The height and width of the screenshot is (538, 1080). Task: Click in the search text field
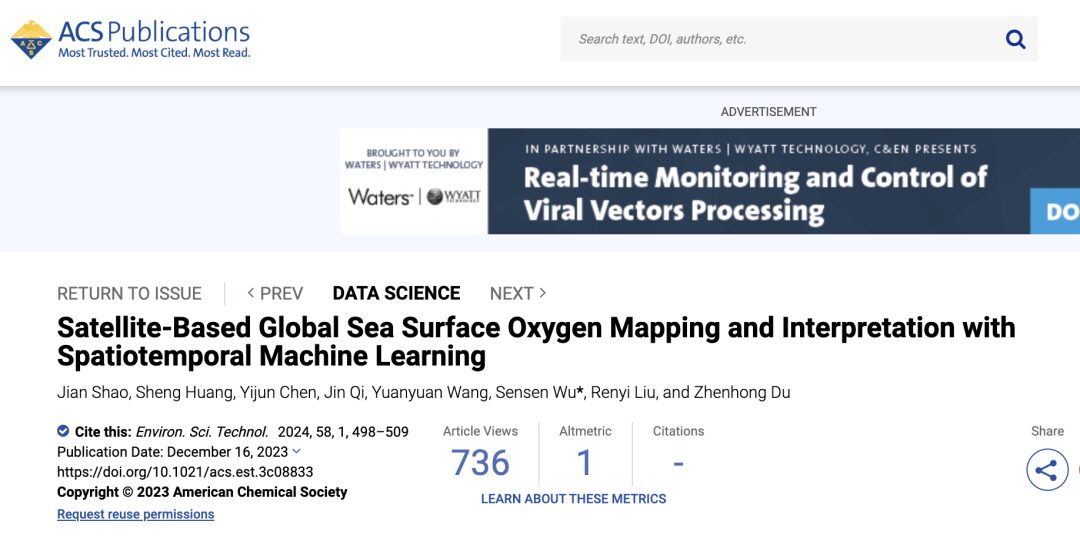point(780,39)
